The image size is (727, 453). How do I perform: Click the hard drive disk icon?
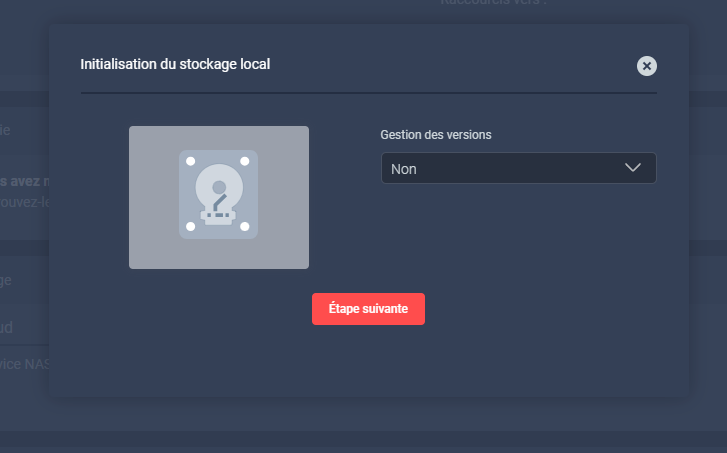pos(218,195)
